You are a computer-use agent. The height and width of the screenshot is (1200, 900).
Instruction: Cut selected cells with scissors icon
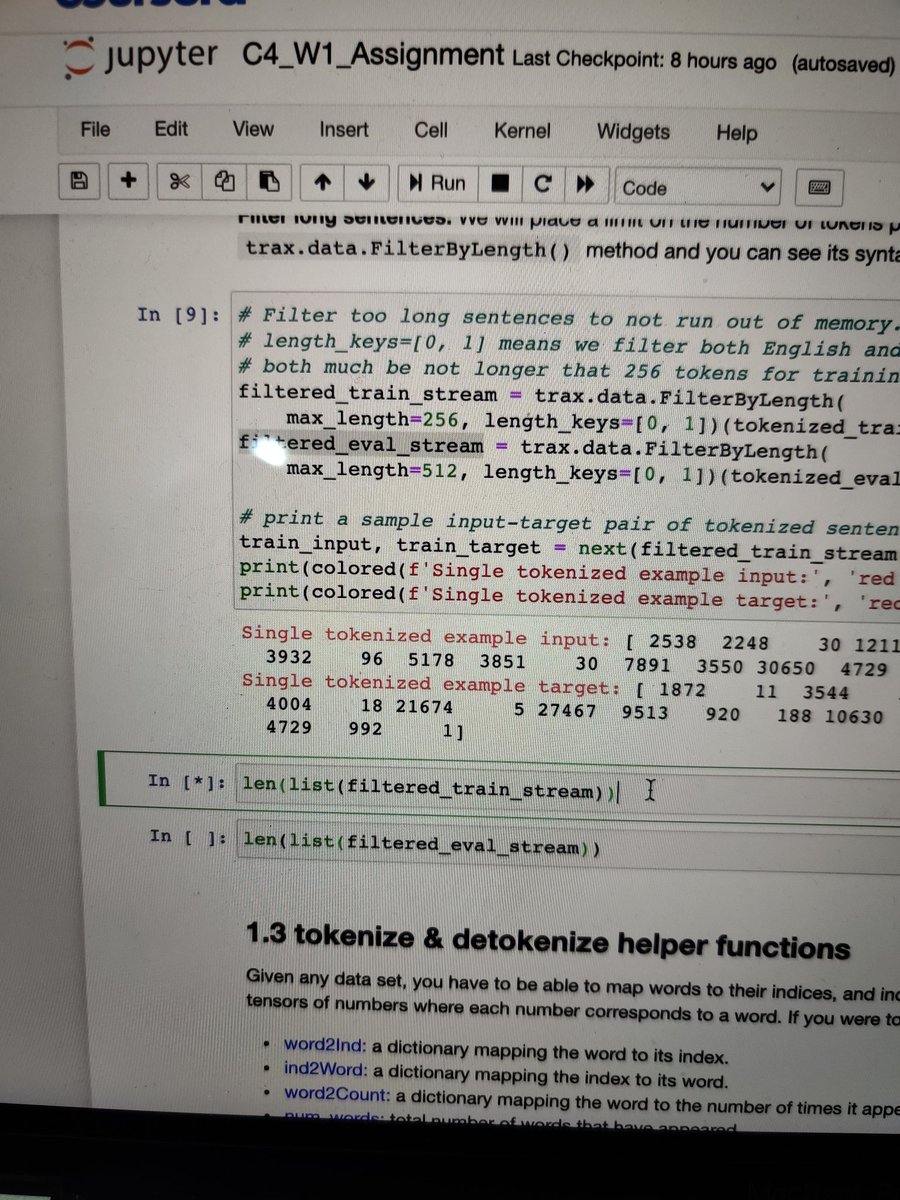click(180, 182)
